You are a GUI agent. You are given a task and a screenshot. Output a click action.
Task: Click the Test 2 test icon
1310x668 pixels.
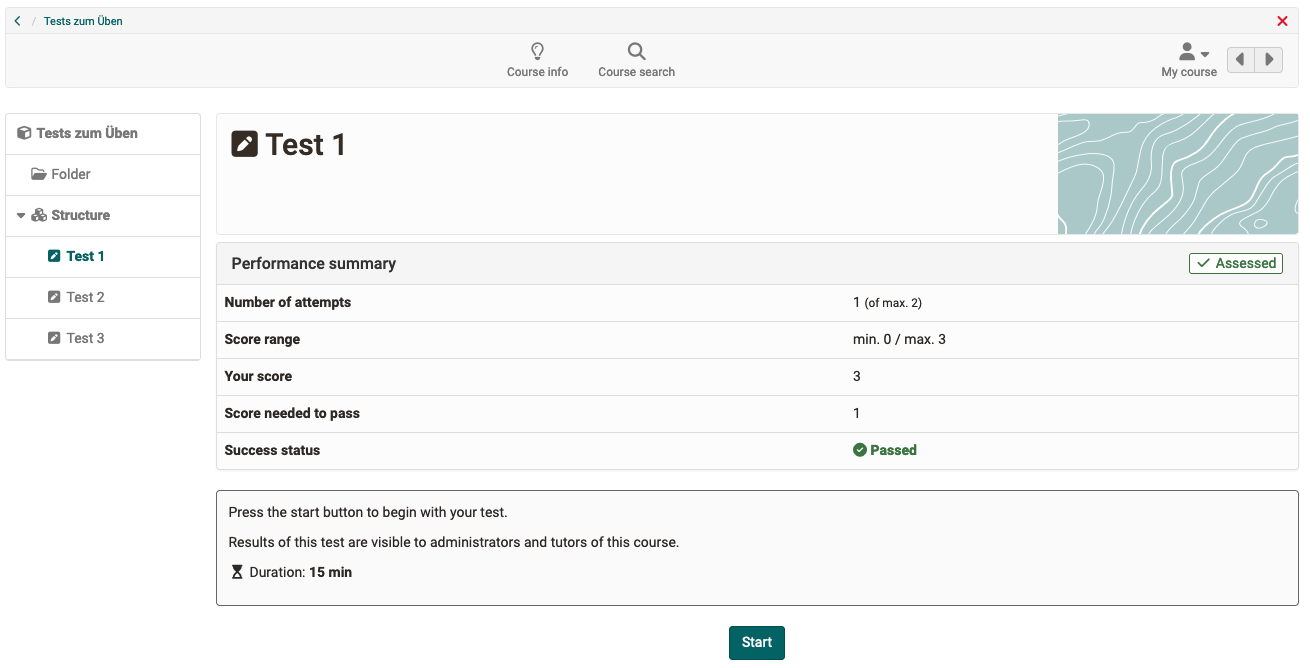click(x=54, y=296)
